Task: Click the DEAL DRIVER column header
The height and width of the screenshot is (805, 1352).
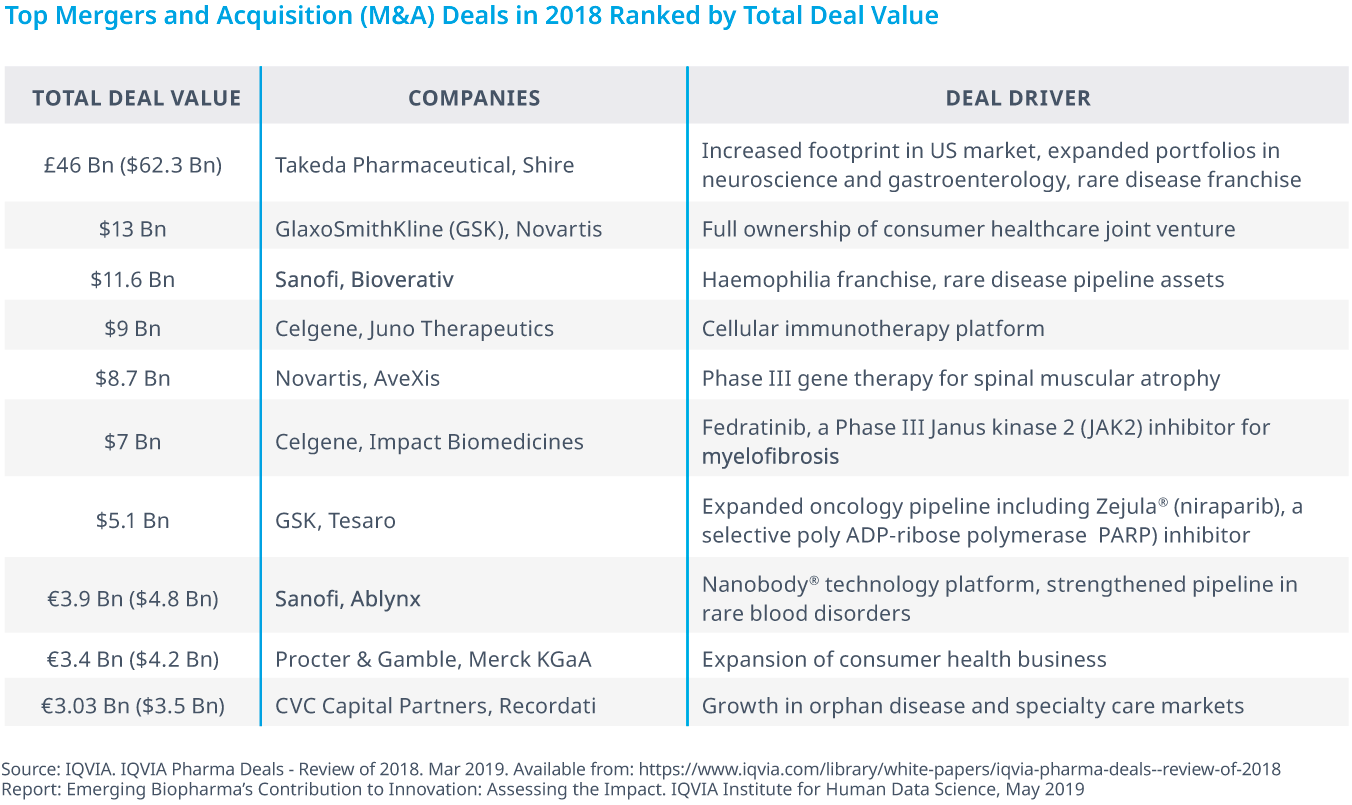Action: click(x=1018, y=98)
